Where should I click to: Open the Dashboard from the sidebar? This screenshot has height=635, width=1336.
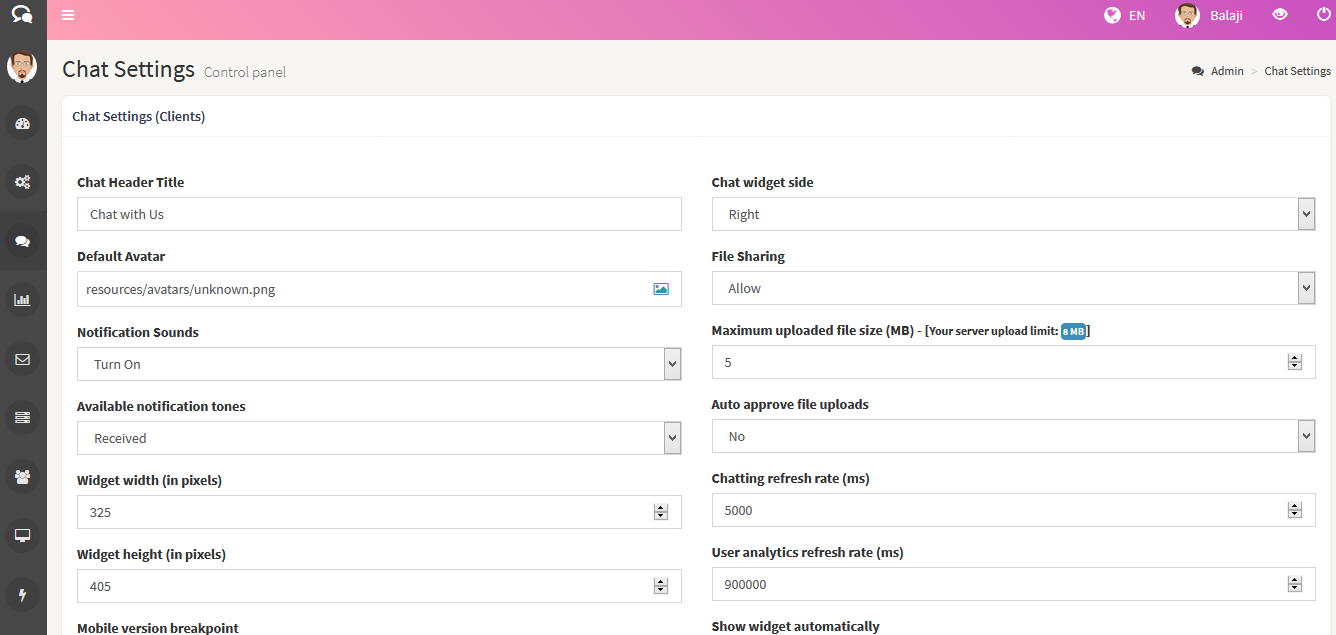tap(22, 122)
